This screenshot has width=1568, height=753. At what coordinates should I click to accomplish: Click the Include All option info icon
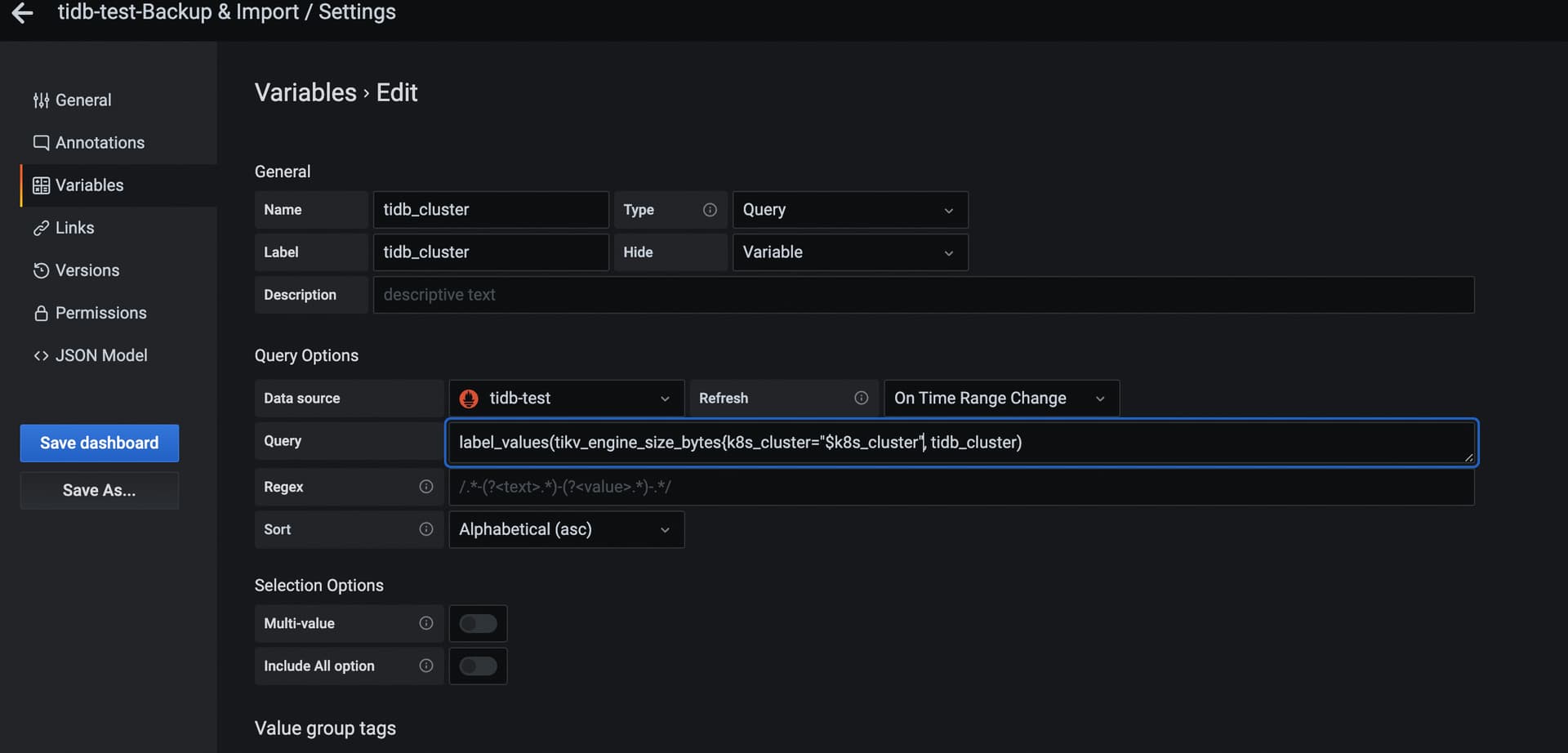[425, 666]
